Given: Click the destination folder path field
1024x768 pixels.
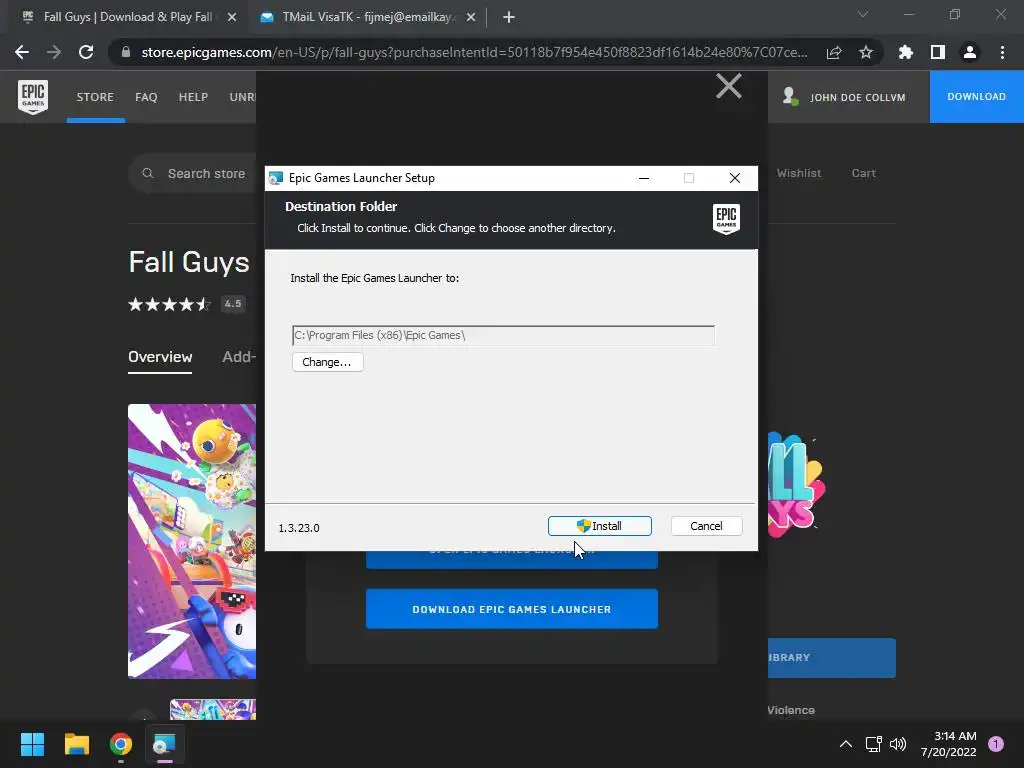Looking at the screenshot, I should [x=503, y=335].
